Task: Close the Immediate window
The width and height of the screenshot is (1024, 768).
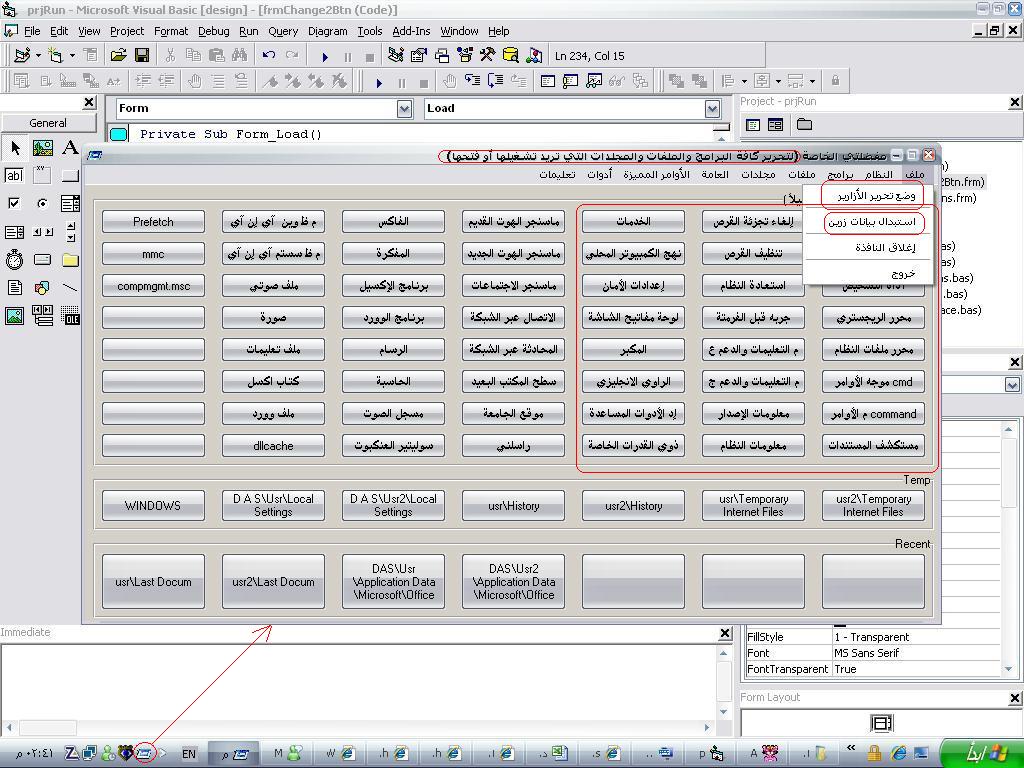Action: pyautogui.click(x=724, y=633)
